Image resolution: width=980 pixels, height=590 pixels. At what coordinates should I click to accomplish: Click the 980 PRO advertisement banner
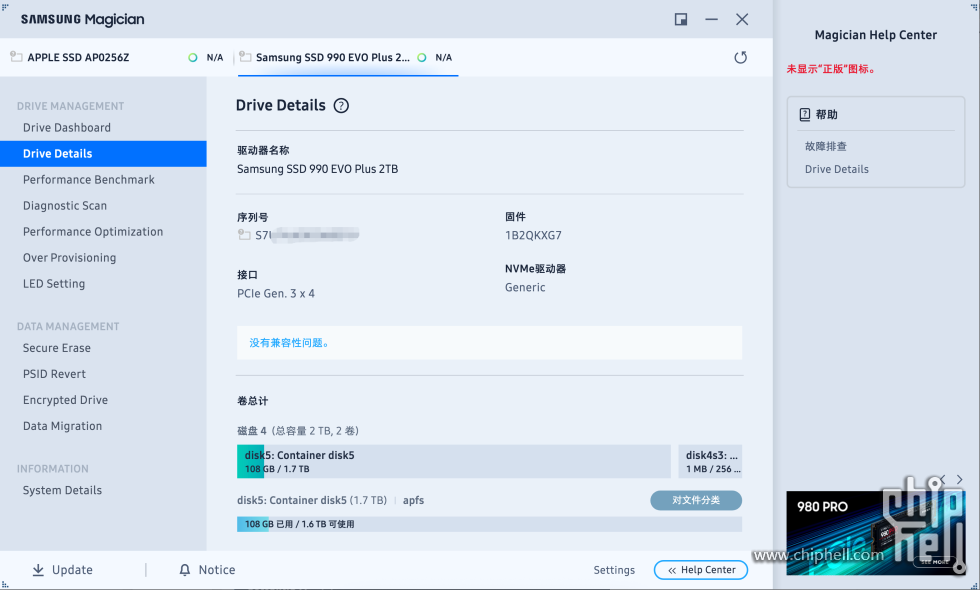pos(876,532)
